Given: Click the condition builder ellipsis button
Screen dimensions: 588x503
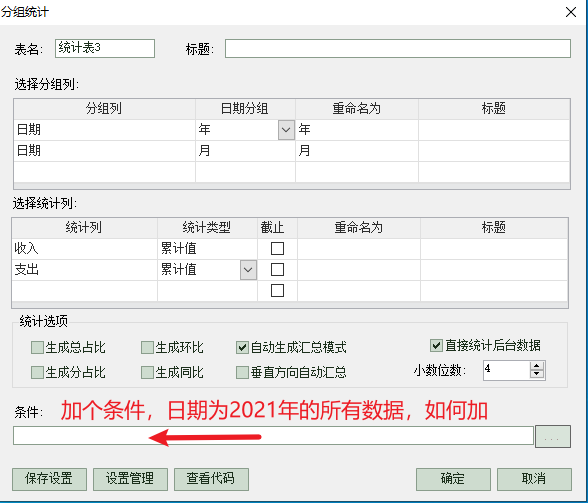Looking at the screenshot, I should 553,437.
